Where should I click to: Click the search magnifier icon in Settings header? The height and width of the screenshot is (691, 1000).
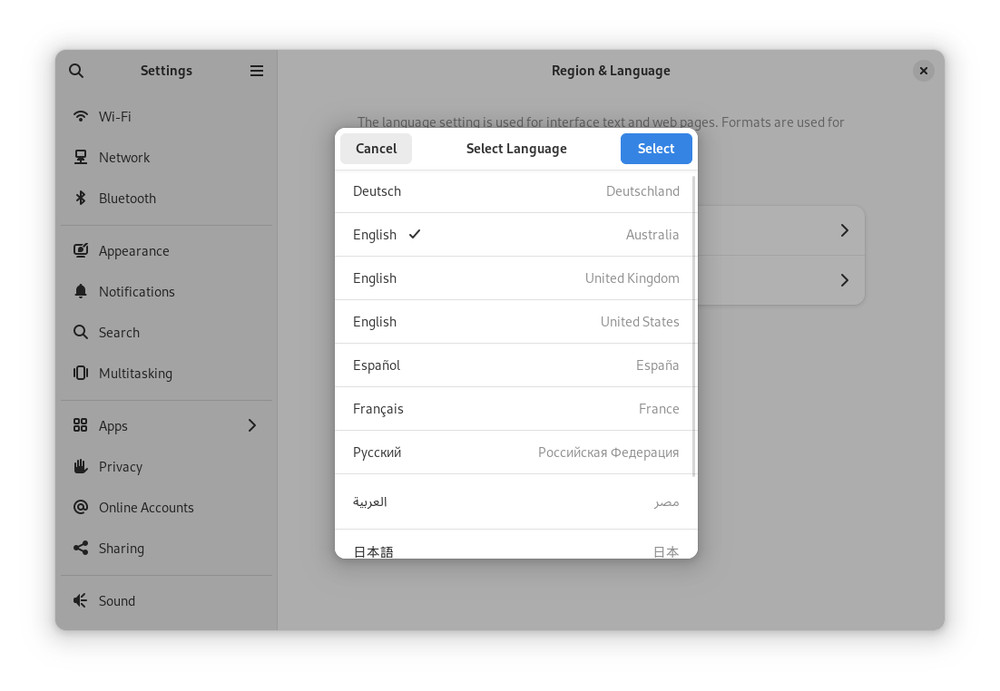pos(76,71)
